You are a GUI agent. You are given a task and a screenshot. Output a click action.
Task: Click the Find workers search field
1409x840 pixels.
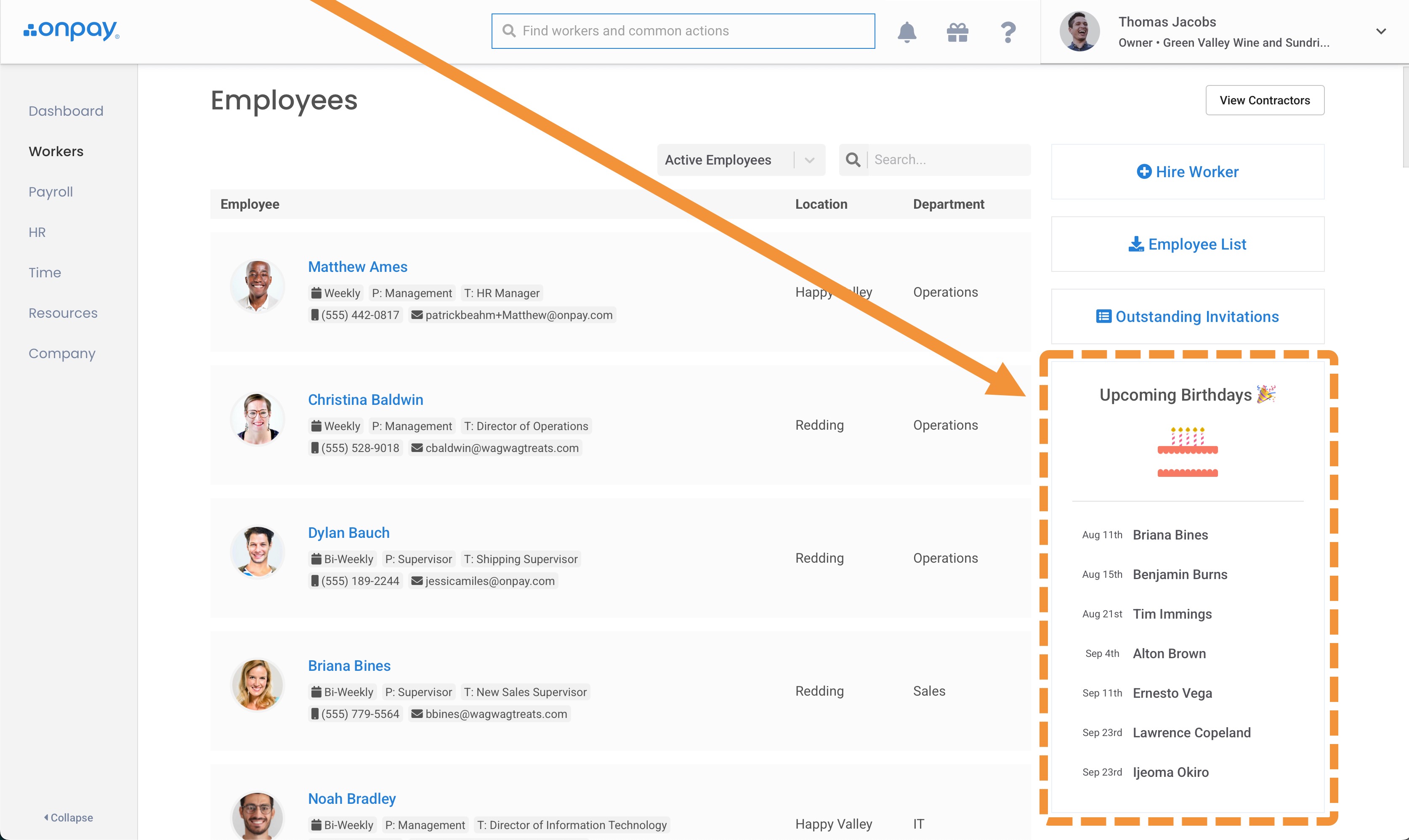click(x=683, y=31)
